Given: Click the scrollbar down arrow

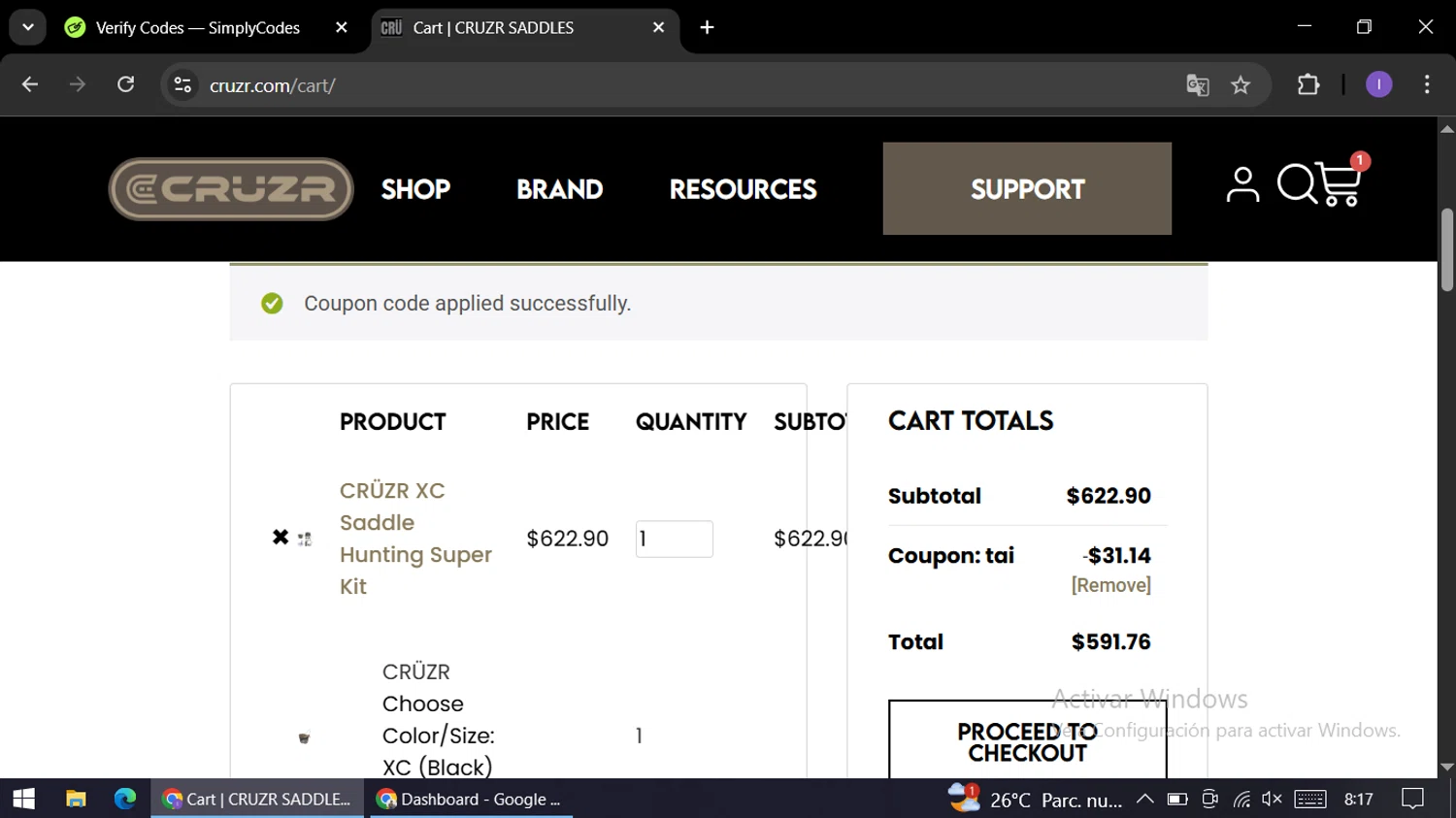Looking at the screenshot, I should [1446, 768].
